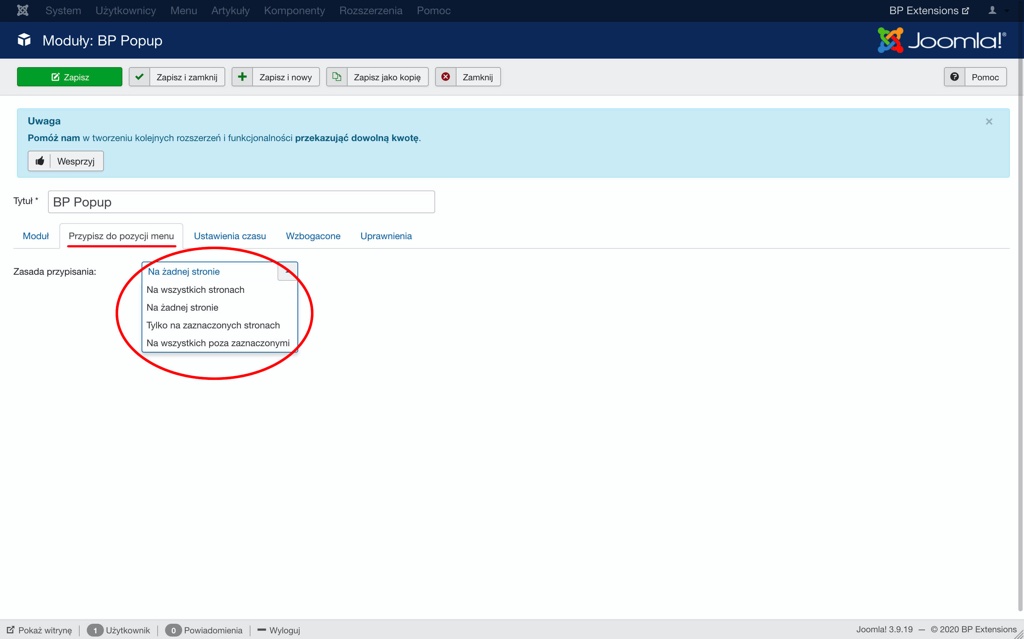
Task: Click Pokaż witrynę in the status bar
Action: pyautogui.click(x=39, y=630)
